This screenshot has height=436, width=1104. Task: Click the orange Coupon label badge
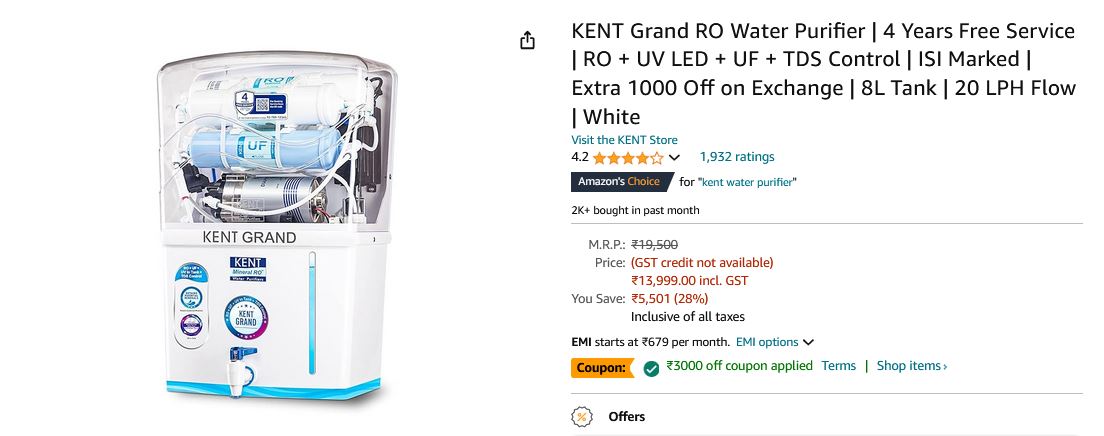point(602,368)
